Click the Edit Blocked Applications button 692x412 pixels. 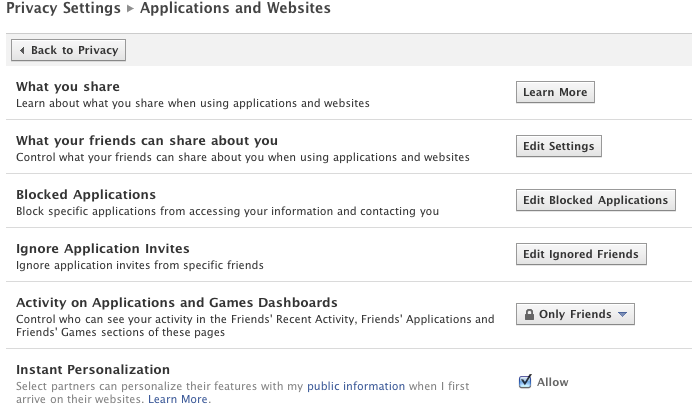click(595, 200)
